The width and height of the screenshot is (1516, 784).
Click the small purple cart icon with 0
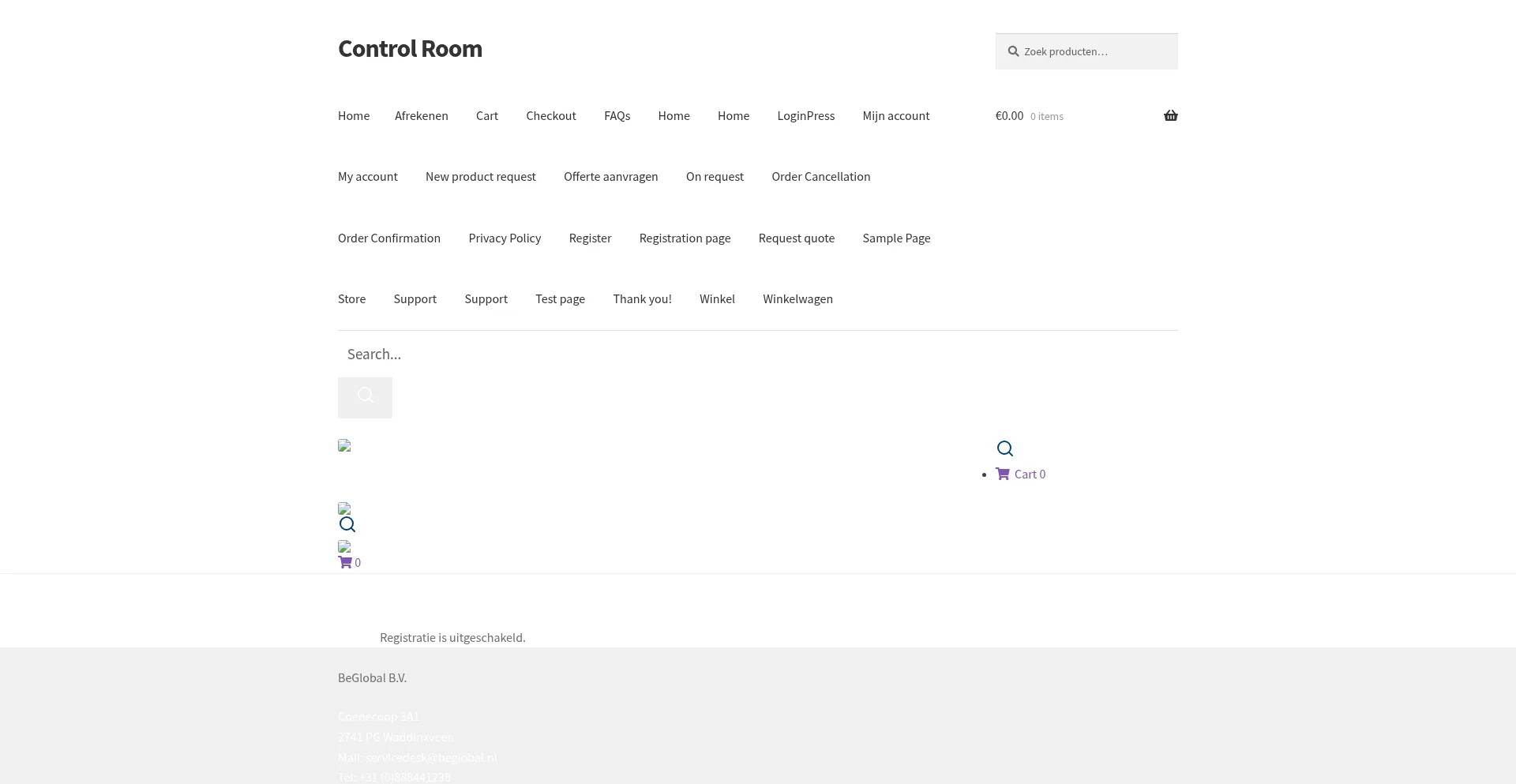pos(345,562)
